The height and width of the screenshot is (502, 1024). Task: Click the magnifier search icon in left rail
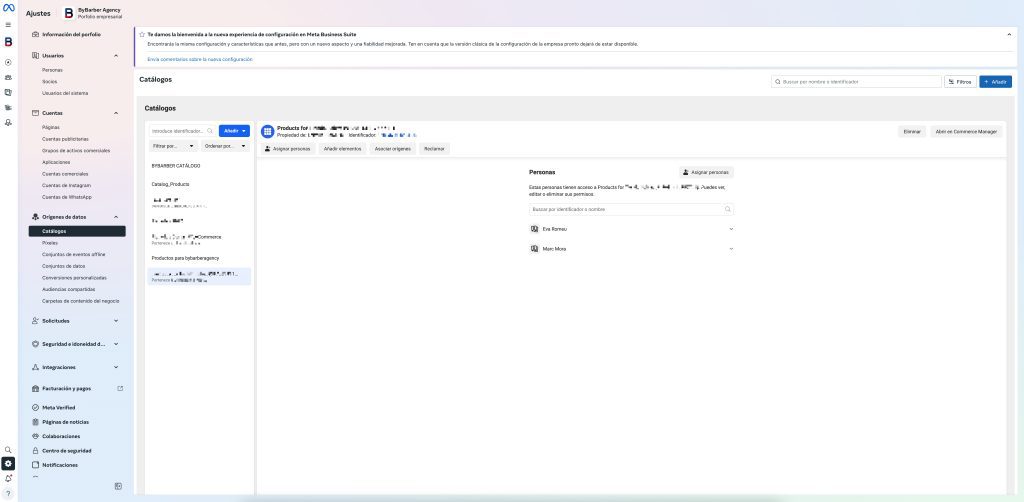pos(8,450)
